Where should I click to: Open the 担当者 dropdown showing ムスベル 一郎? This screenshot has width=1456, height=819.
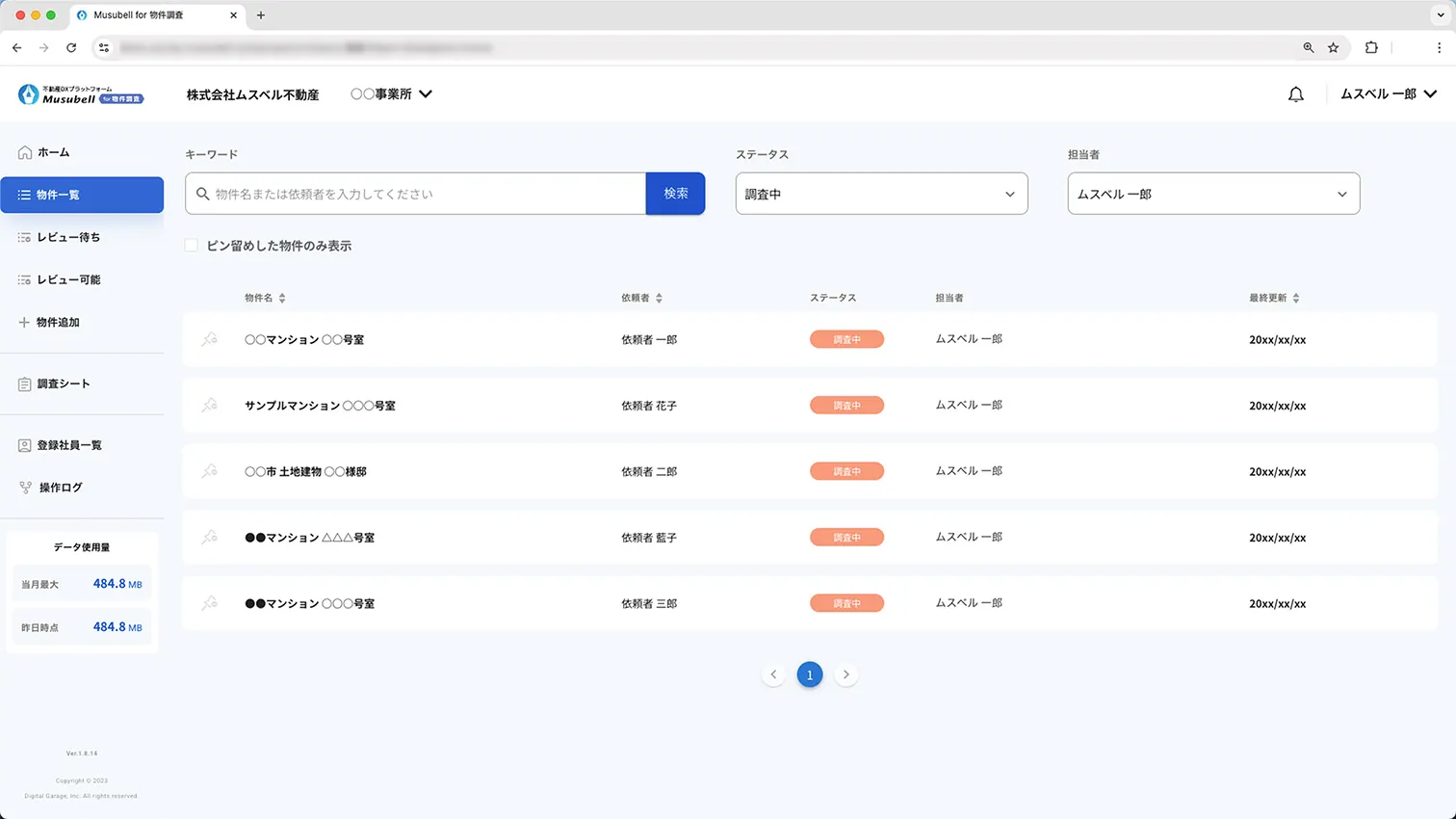pyautogui.click(x=1212, y=194)
